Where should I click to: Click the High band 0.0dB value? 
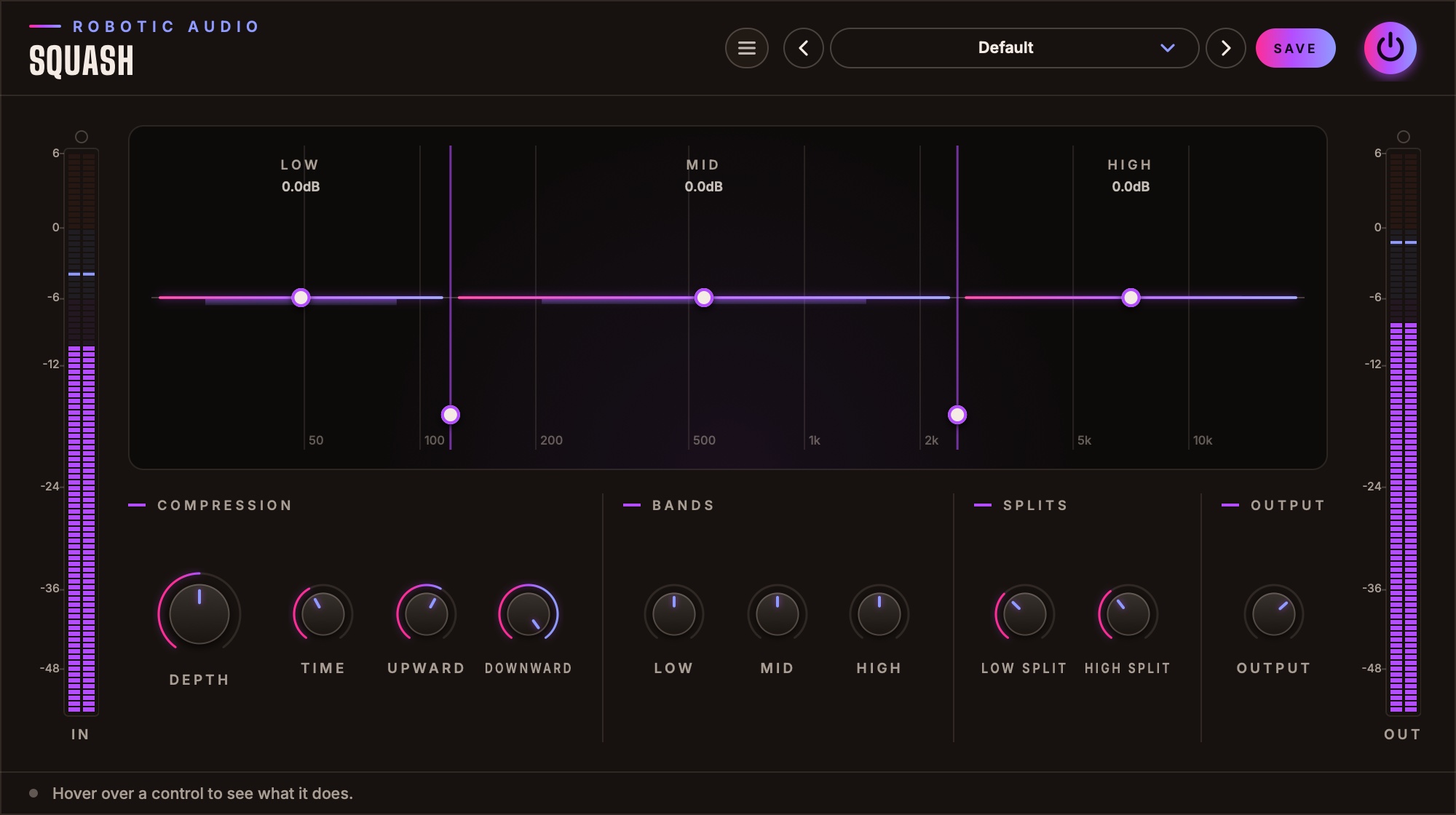click(x=1131, y=187)
